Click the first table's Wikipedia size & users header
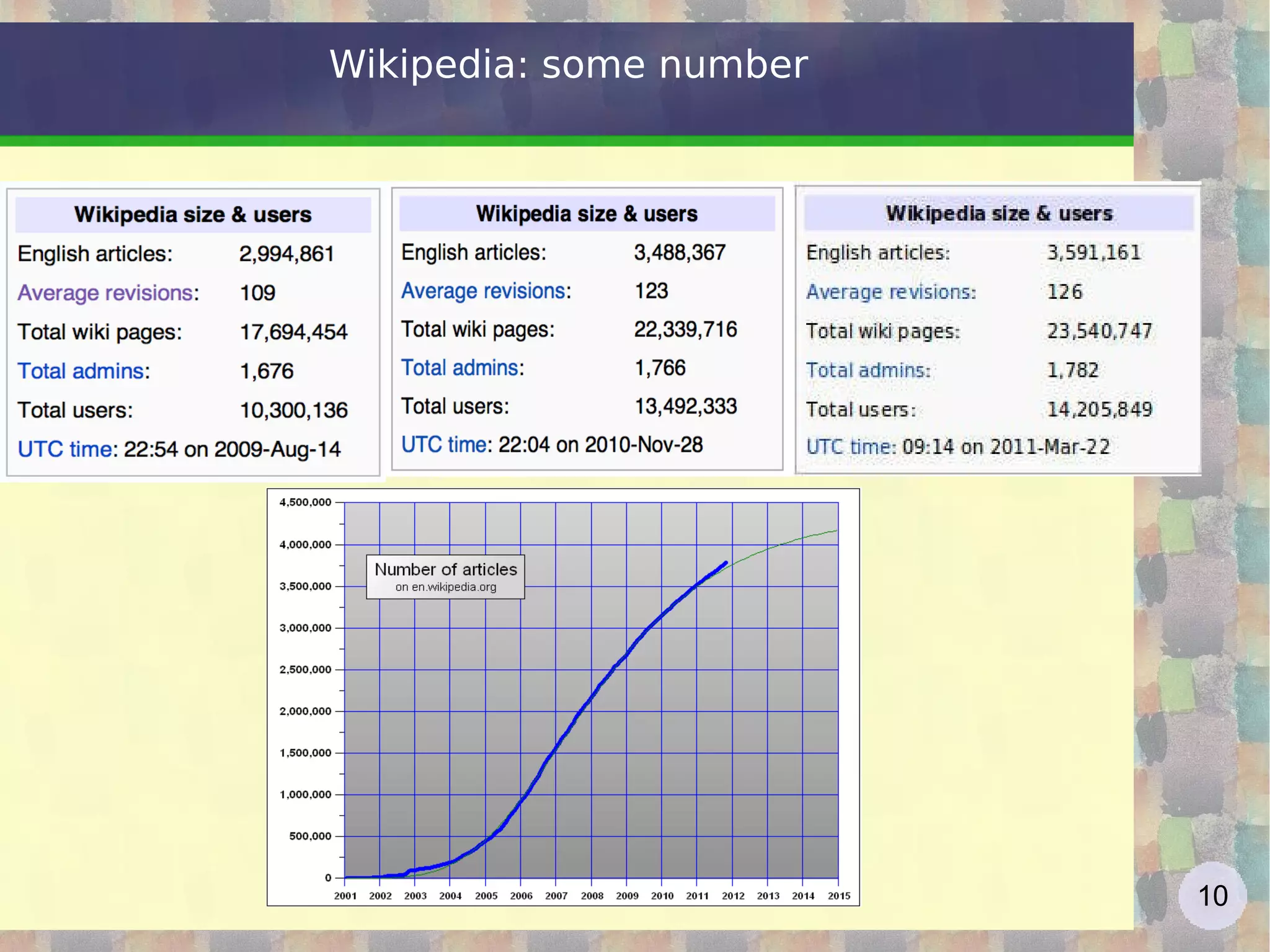 tap(193, 215)
